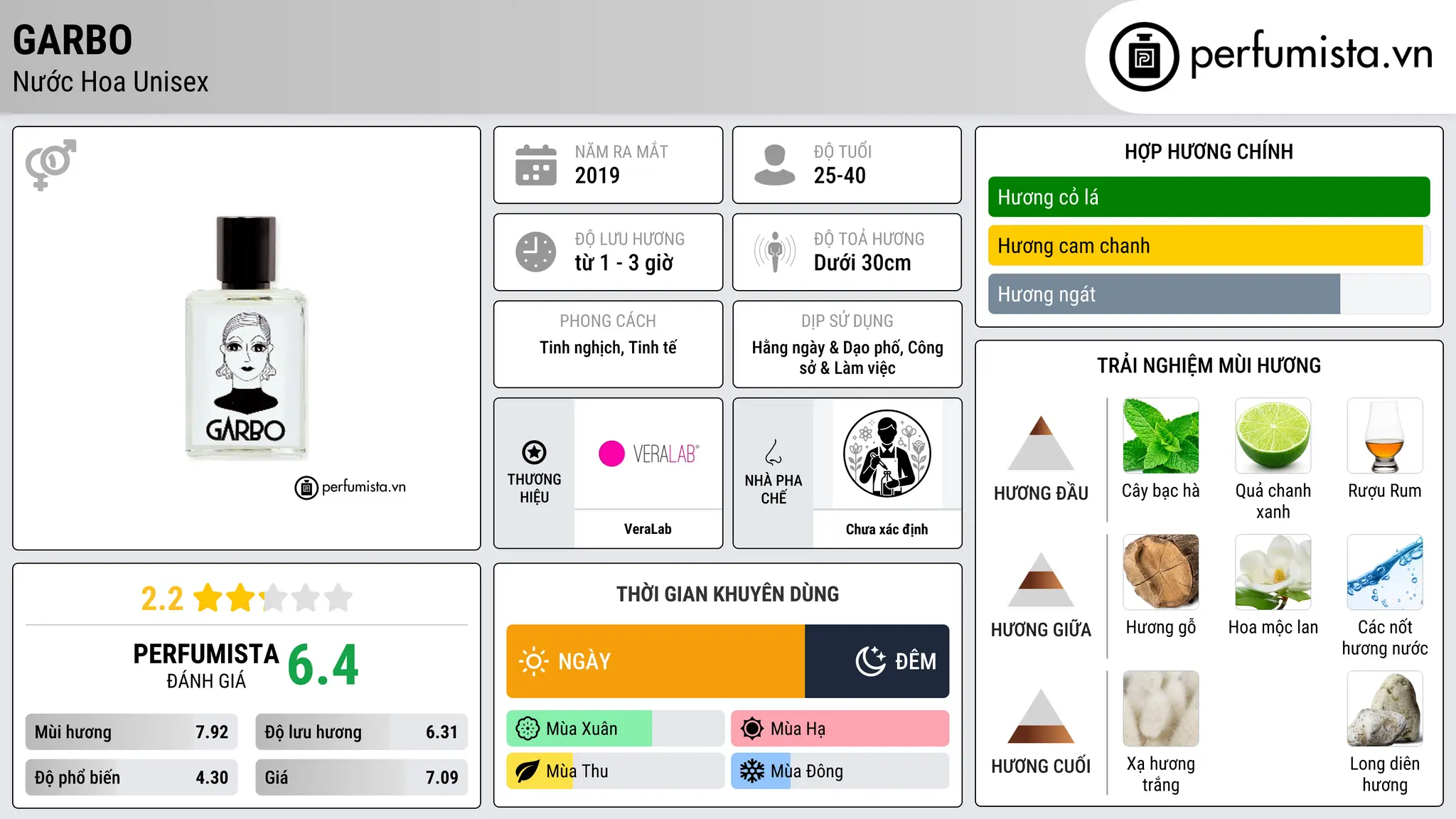
Task: Click the sillage projection icon
Action: pos(774,252)
